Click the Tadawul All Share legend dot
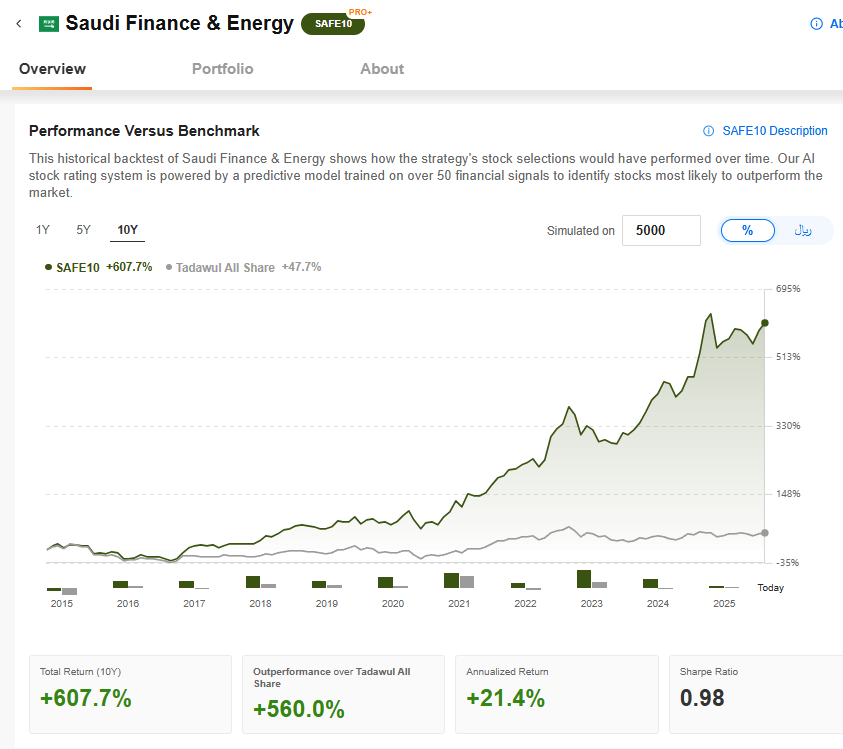 tap(169, 267)
